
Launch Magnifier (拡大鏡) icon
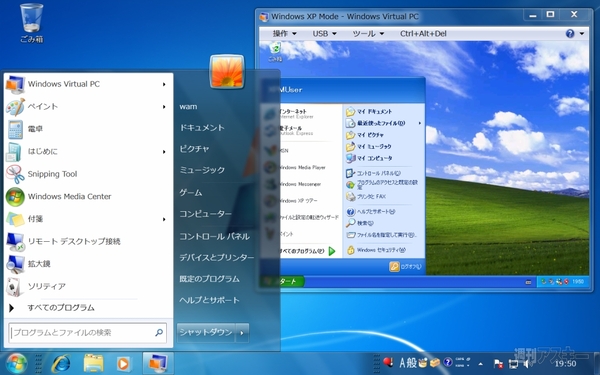[15, 264]
